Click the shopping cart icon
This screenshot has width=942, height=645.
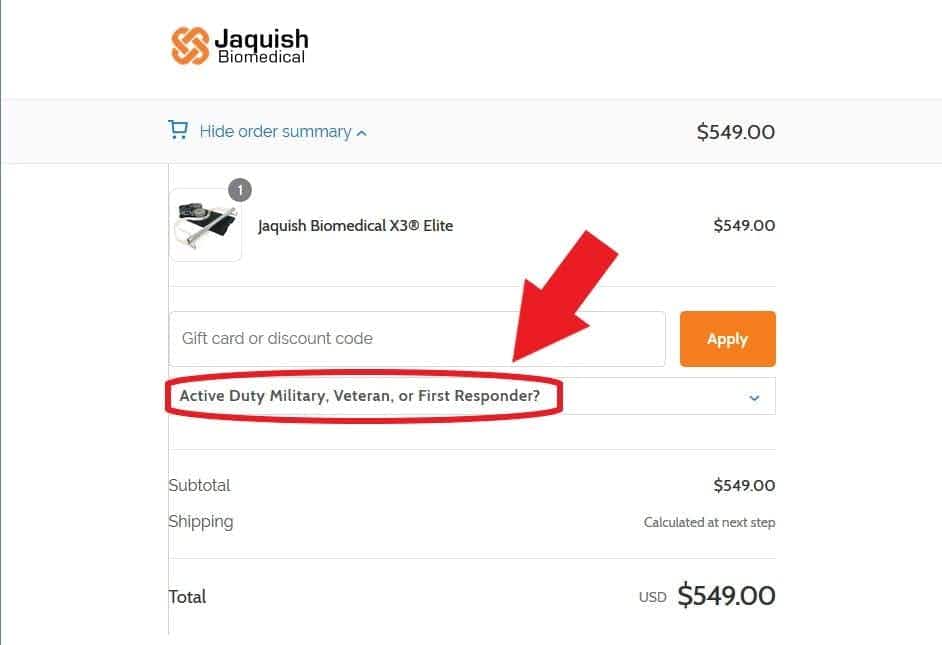(178, 130)
